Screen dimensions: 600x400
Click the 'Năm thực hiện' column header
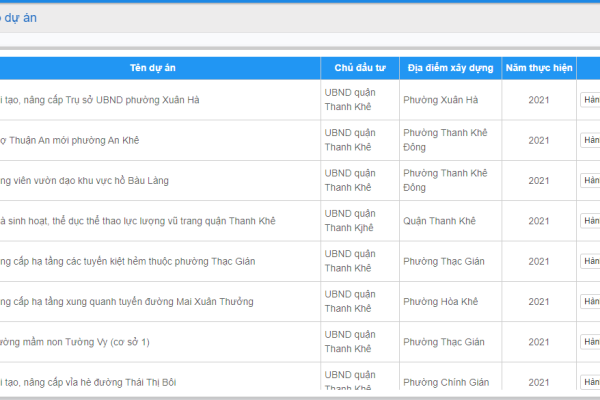[539, 68]
